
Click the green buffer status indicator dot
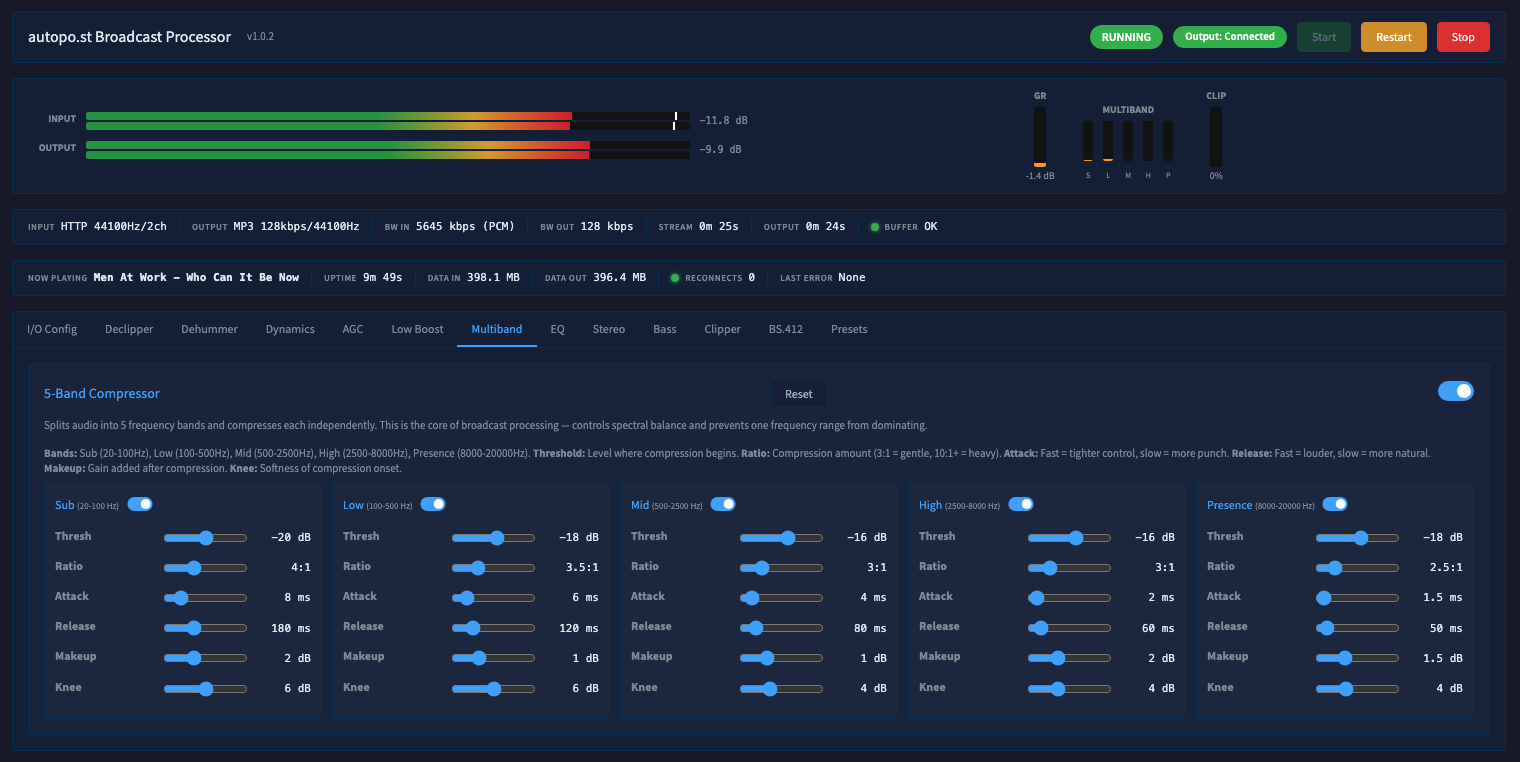coord(875,227)
